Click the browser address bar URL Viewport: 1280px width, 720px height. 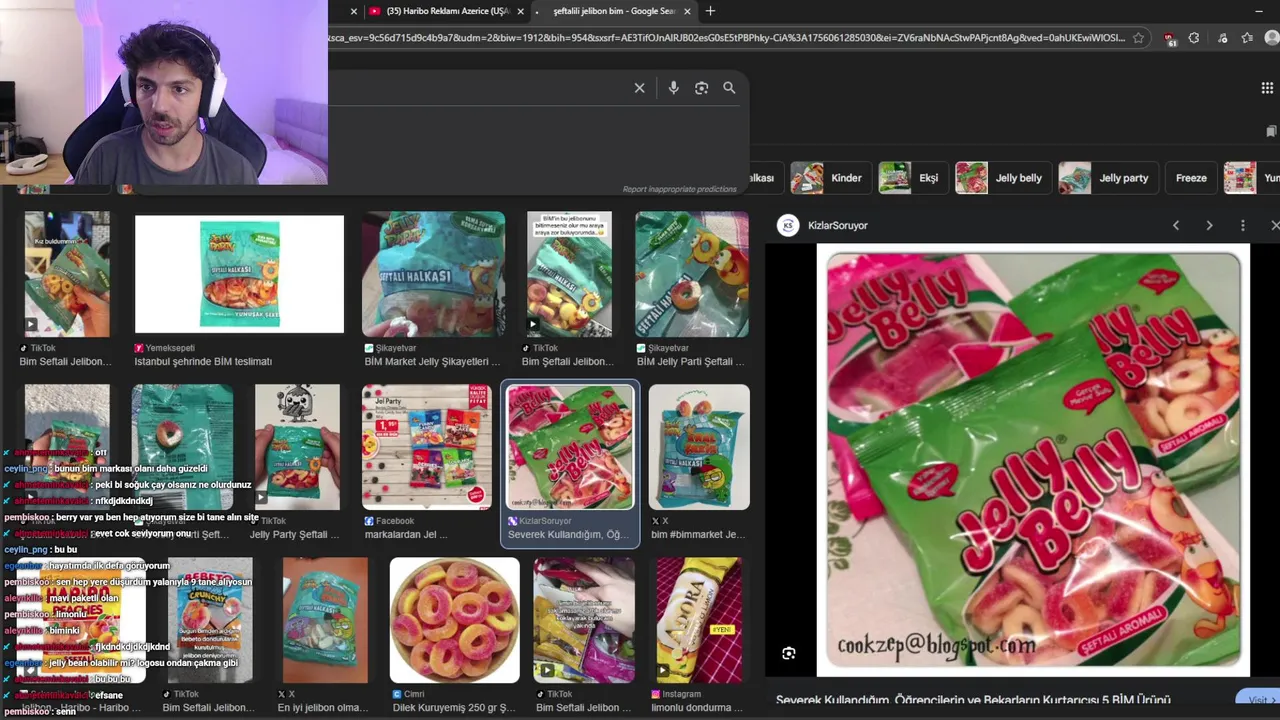tap(727, 38)
